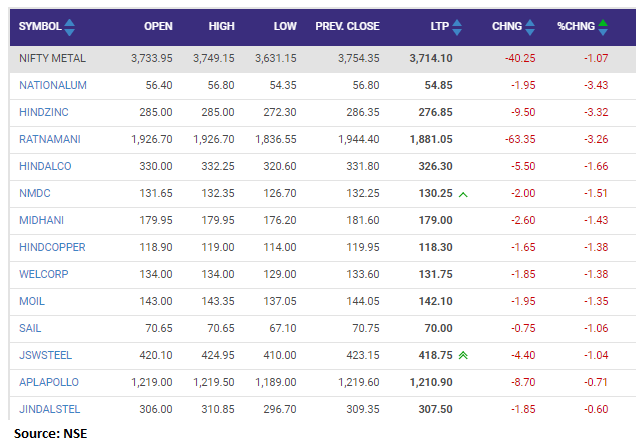Select HINDALCO prev close 331.80
The width and height of the screenshot is (636, 446).
(363, 166)
